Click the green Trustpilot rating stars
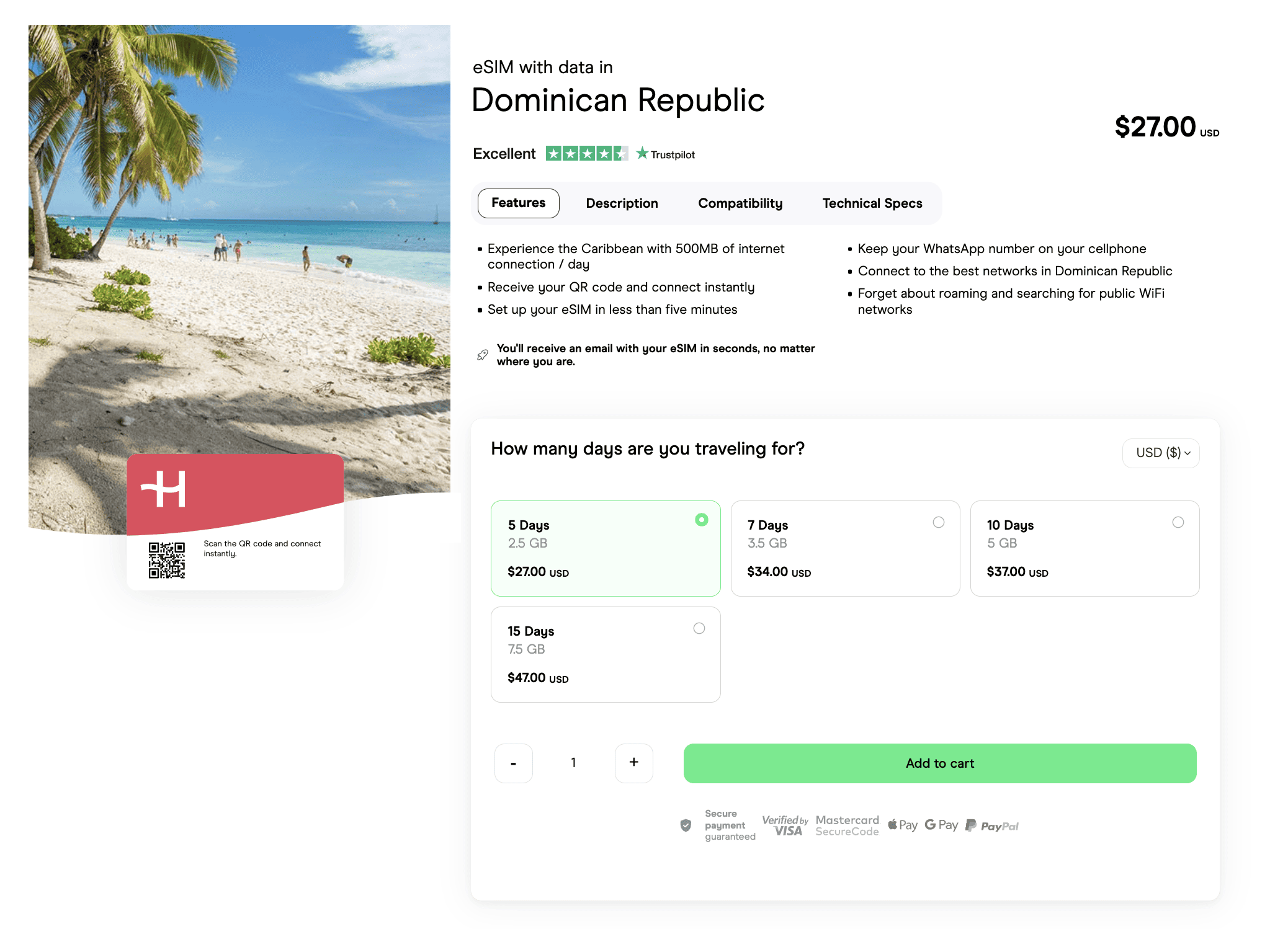The height and width of the screenshot is (929, 1288). pos(586,153)
